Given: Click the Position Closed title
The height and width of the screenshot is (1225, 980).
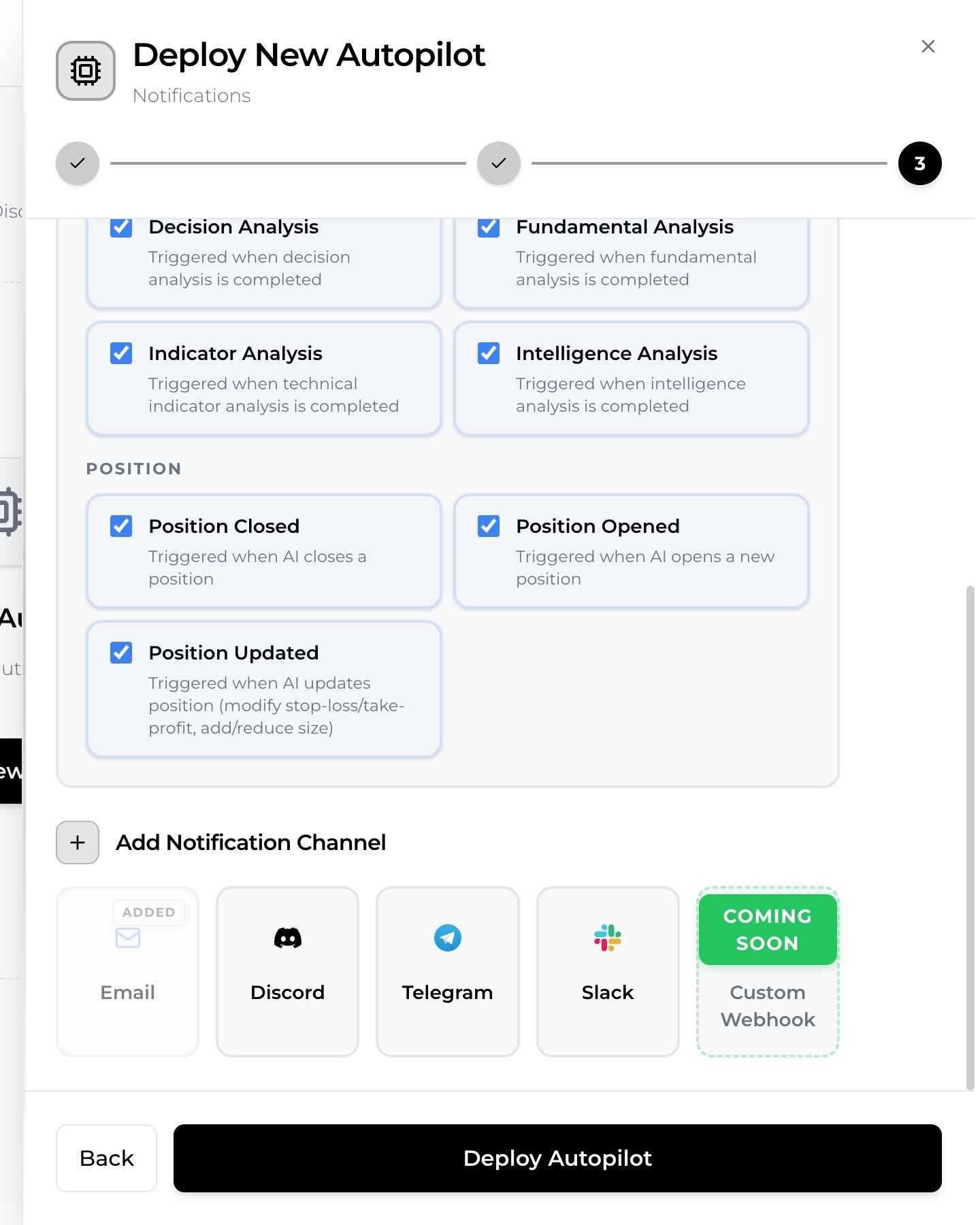Looking at the screenshot, I should [224, 526].
